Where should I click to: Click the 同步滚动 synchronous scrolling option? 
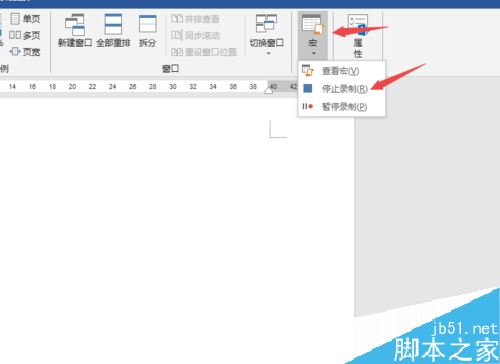point(195,35)
